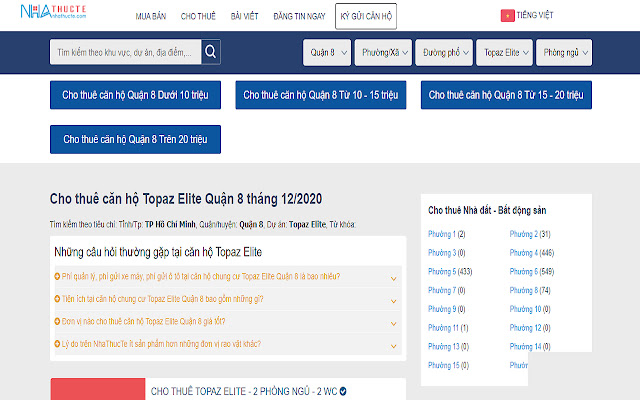640x400 pixels.
Task: Click 'Những câu hỏi thường gặp tại căn hộ Topaz Elite'
Action: point(158,252)
